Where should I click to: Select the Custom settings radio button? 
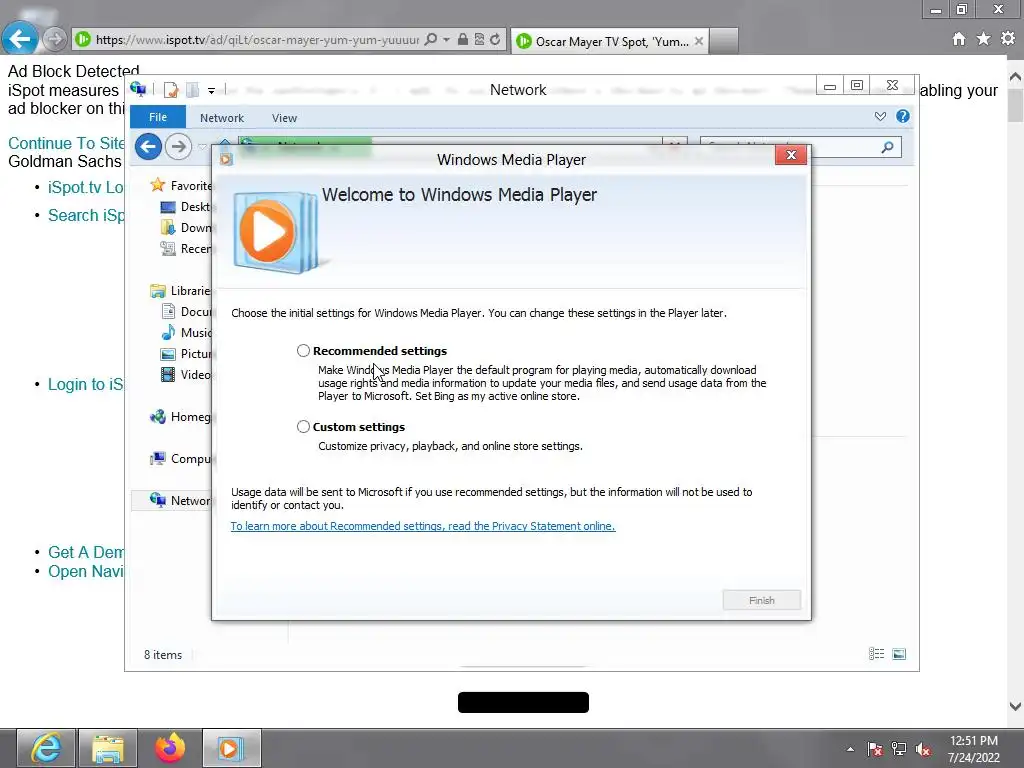click(303, 426)
